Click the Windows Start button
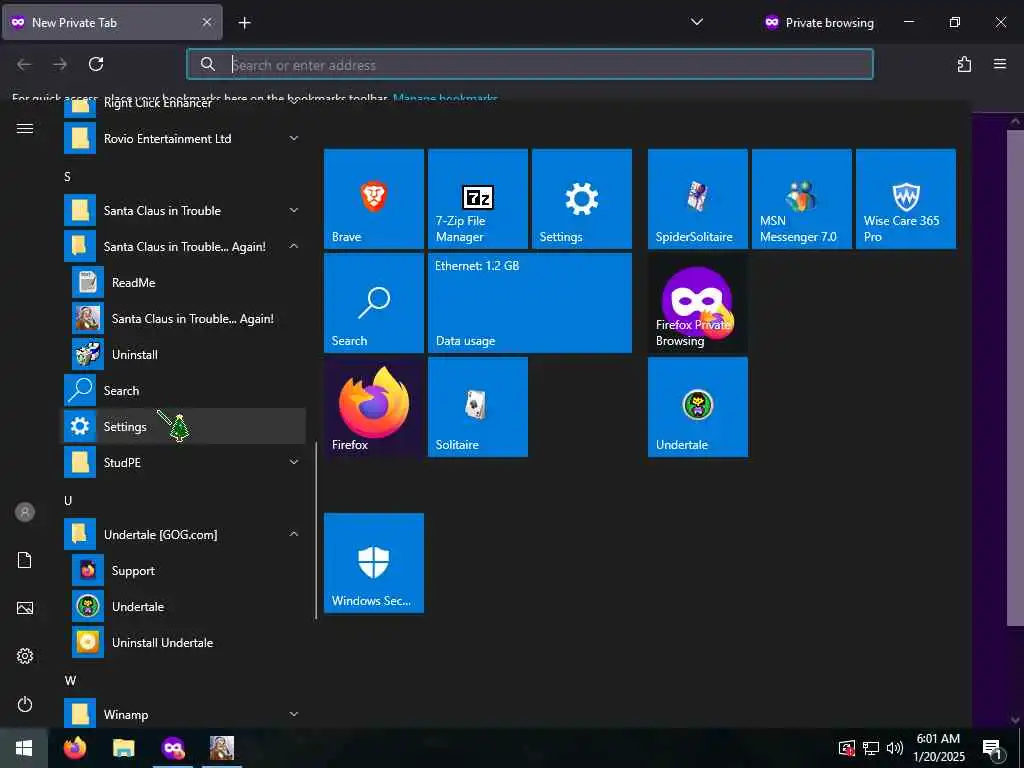1024x768 pixels. coord(24,748)
